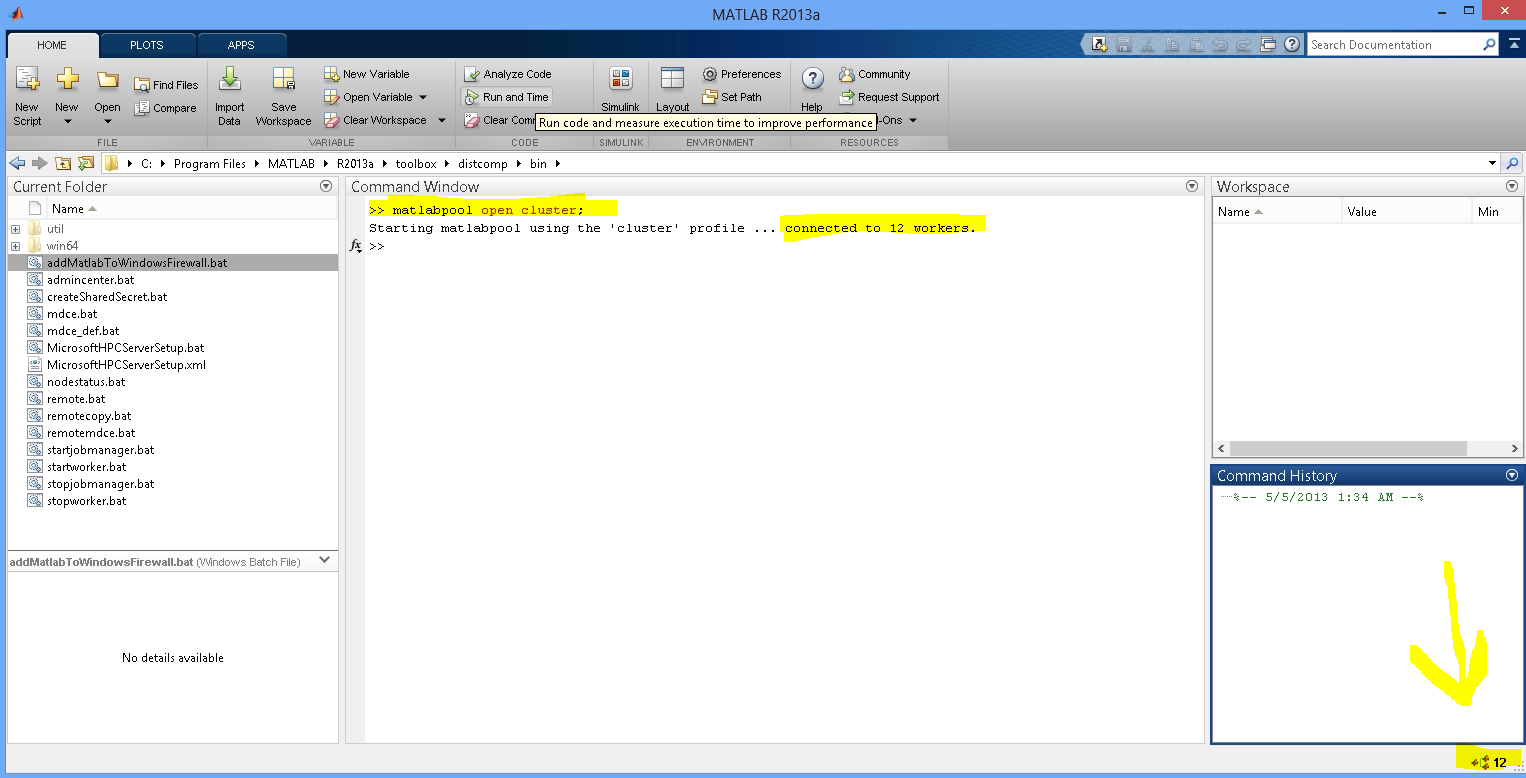Collapse the file details panel chevron

pos(324,561)
